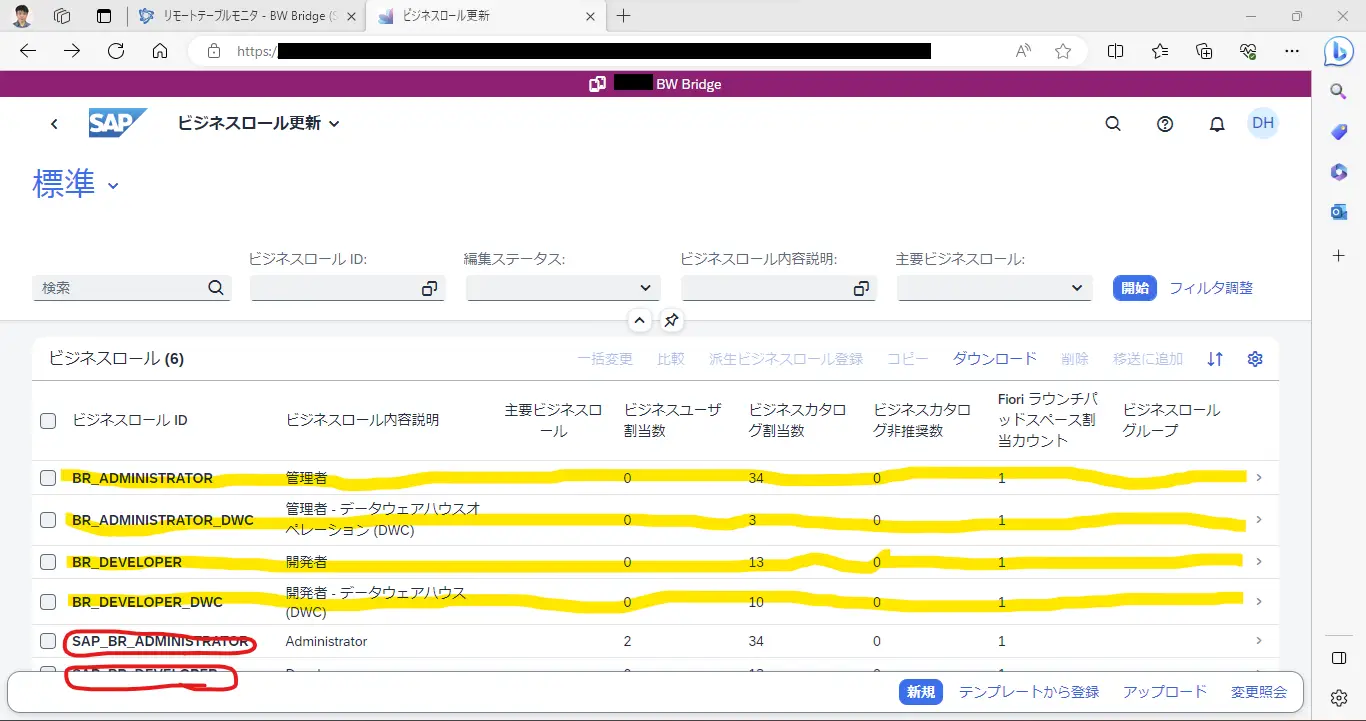Open the browser favorites list

[1160, 51]
